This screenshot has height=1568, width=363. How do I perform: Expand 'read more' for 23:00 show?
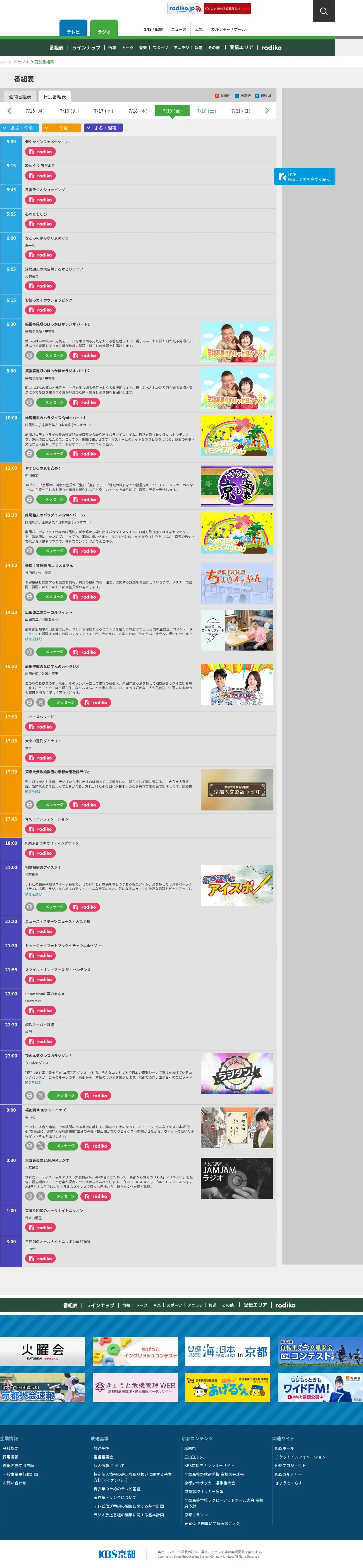click(x=34, y=1082)
